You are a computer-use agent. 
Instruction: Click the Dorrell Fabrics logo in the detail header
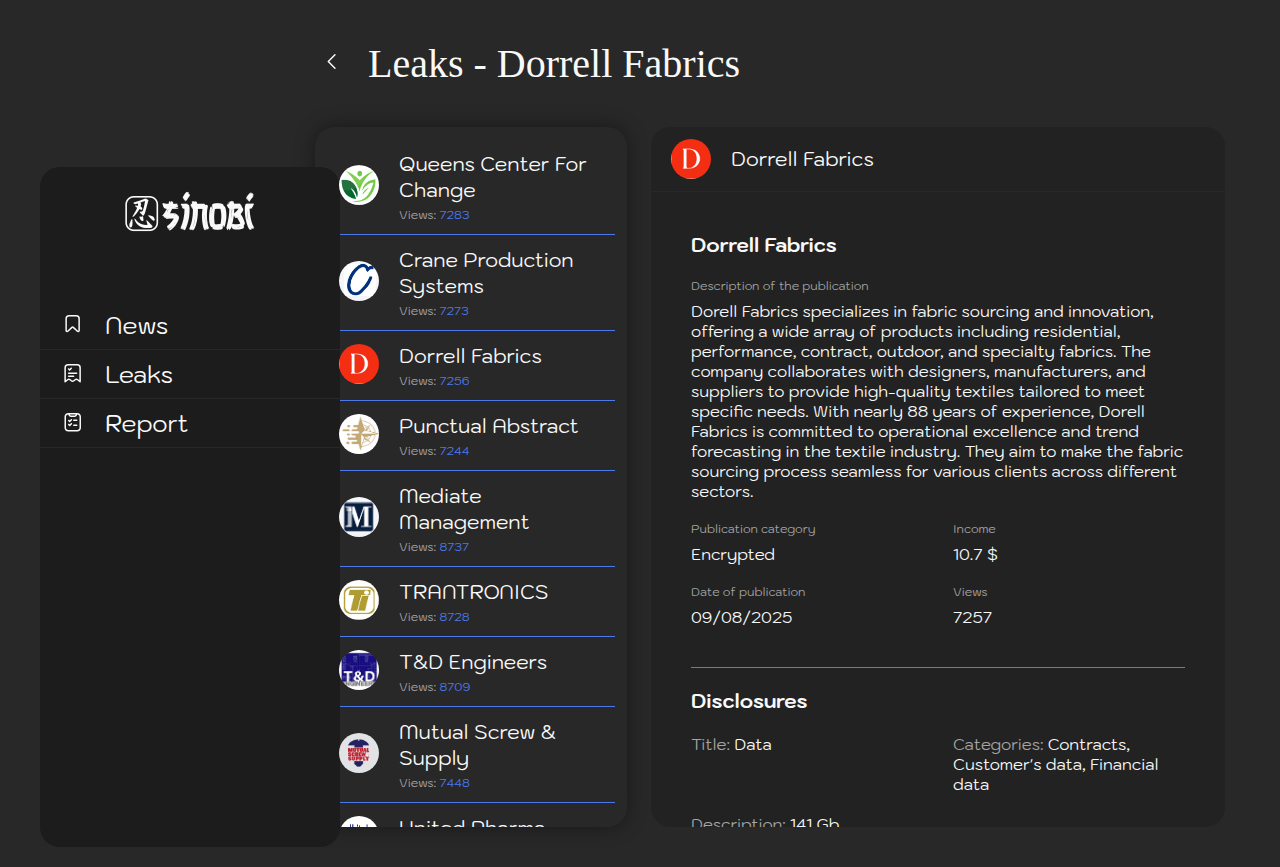[691, 160]
